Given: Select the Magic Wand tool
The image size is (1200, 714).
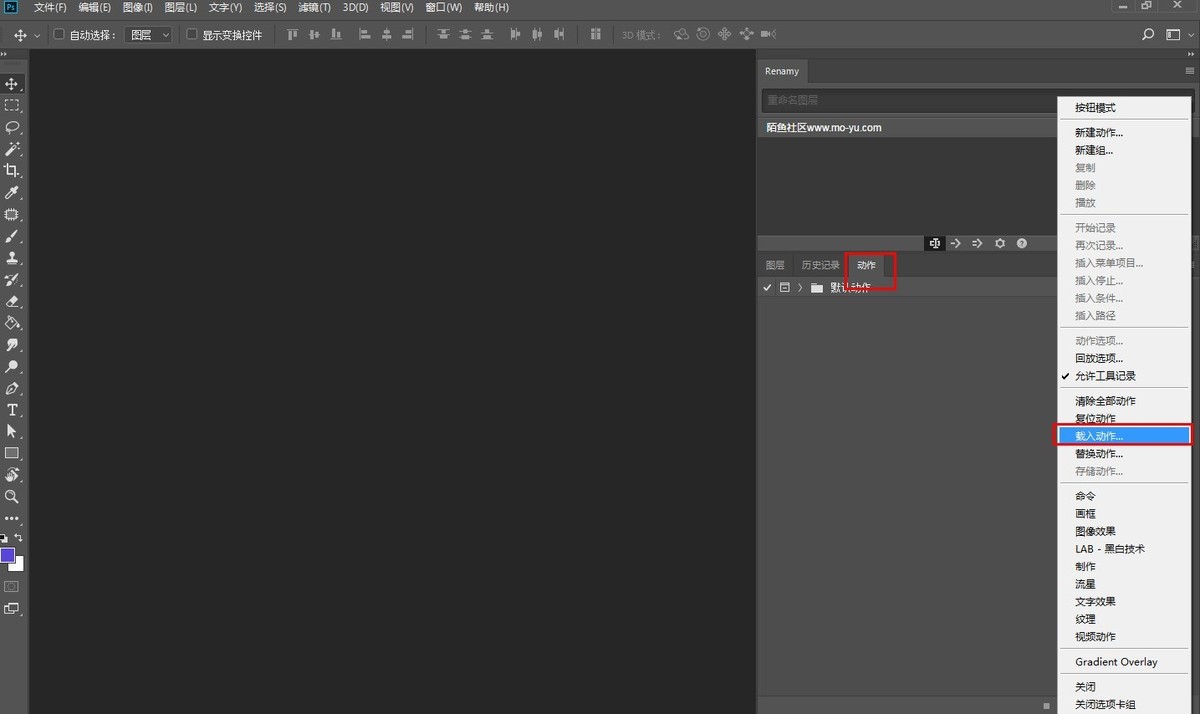Looking at the screenshot, I should click(12, 149).
